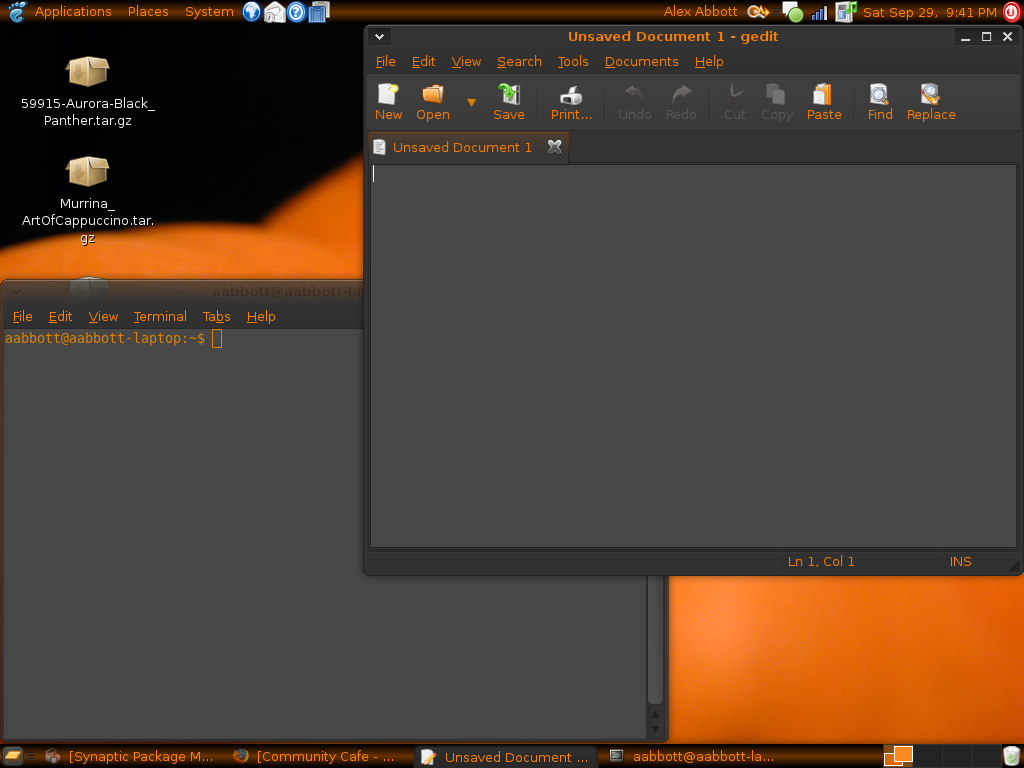This screenshot has width=1024, height=768.
Task: Switch to Community Cafe Firefox taskbar entry
Action: [x=315, y=757]
